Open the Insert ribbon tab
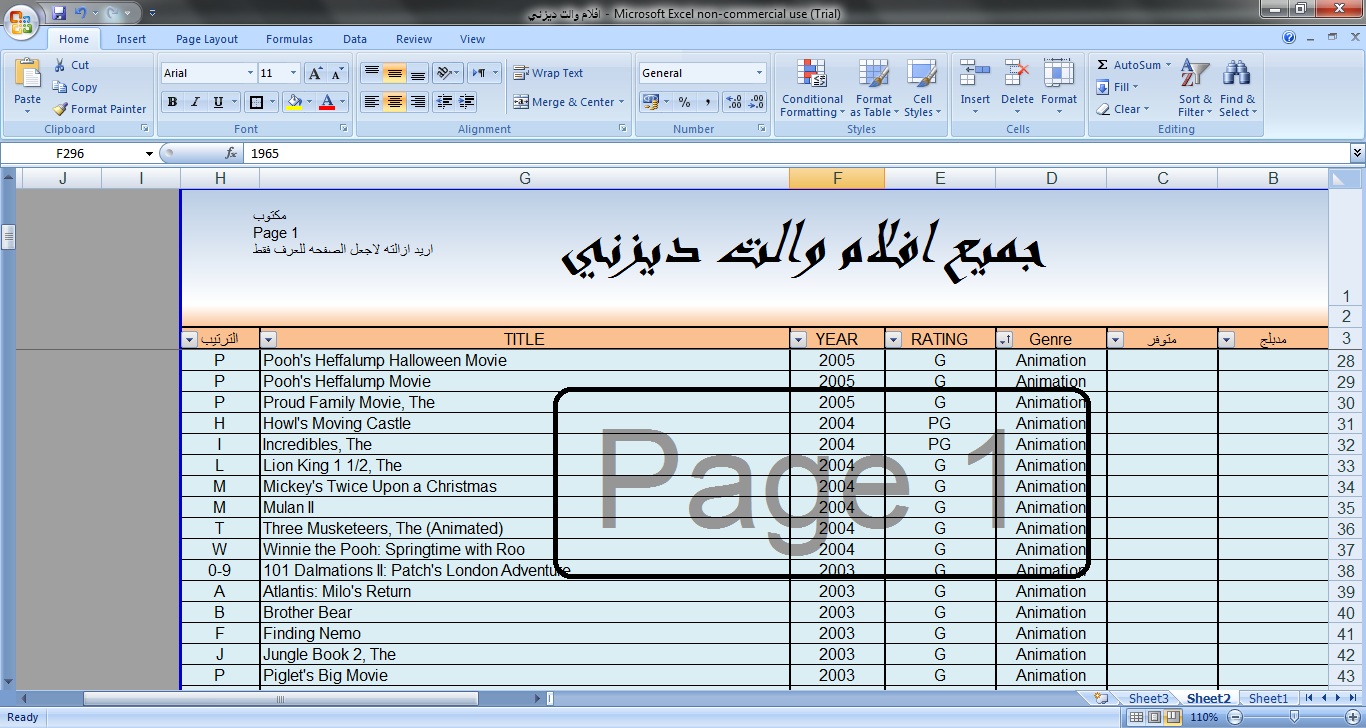 pyautogui.click(x=131, y=39)
